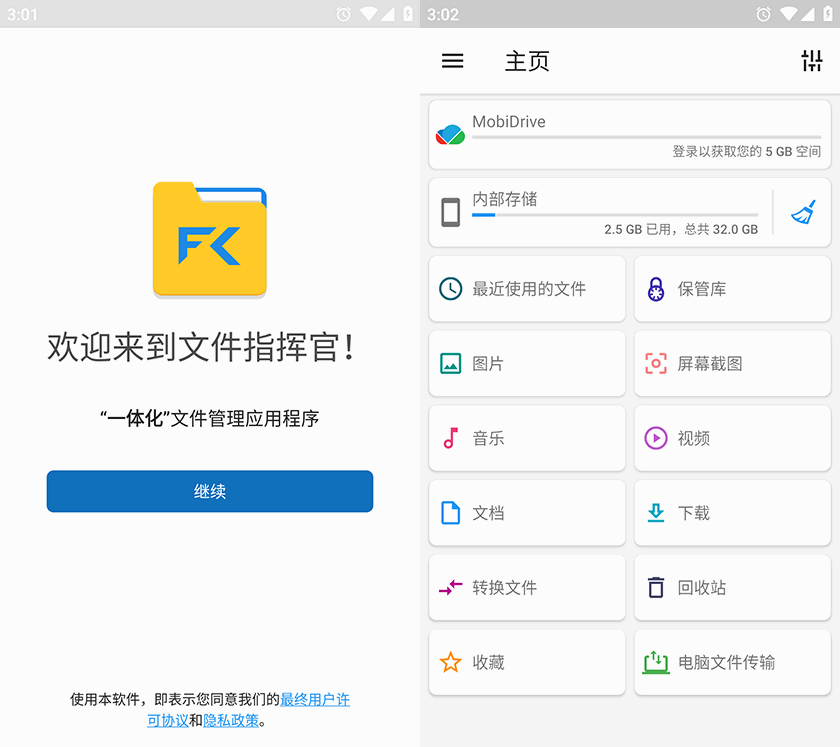The height and width of the screenshot is (747, 840).
Task: Tap the 主页 title
Action: pyautogui.click(x=527, y=61)
